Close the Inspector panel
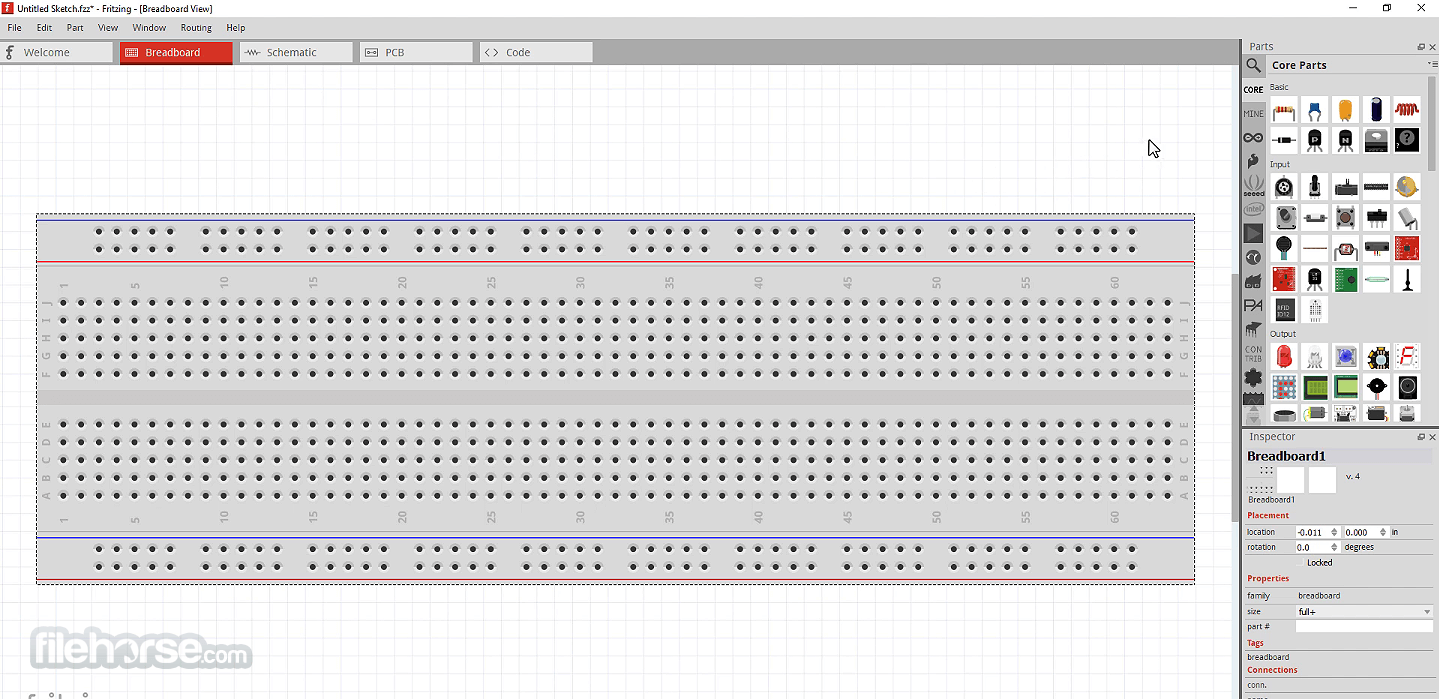Viewport: 1439px width, 699px height. coord(1432,437)
